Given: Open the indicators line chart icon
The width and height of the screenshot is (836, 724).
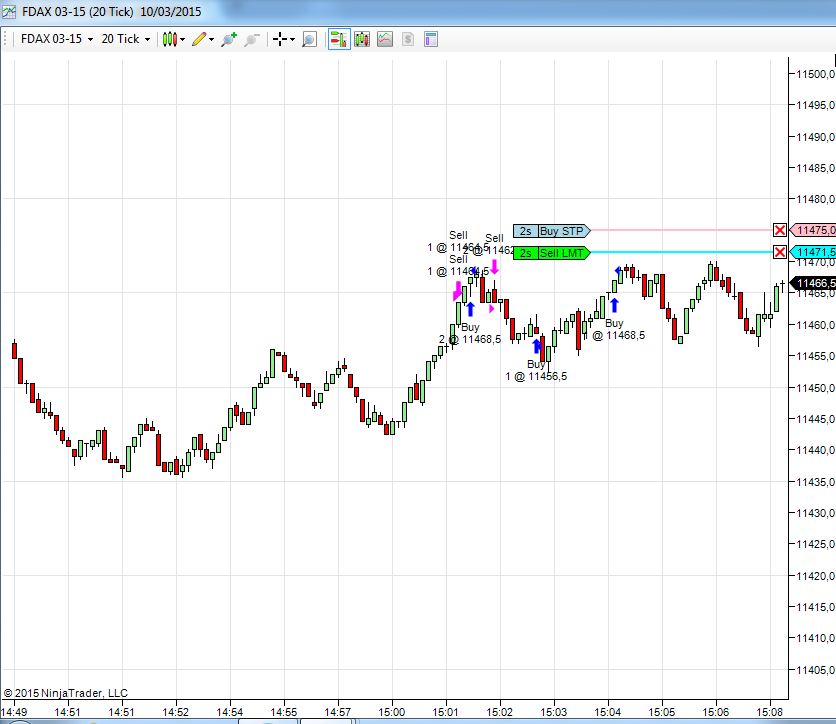Looking at the screenshot, I should click(x=384, y=39).
